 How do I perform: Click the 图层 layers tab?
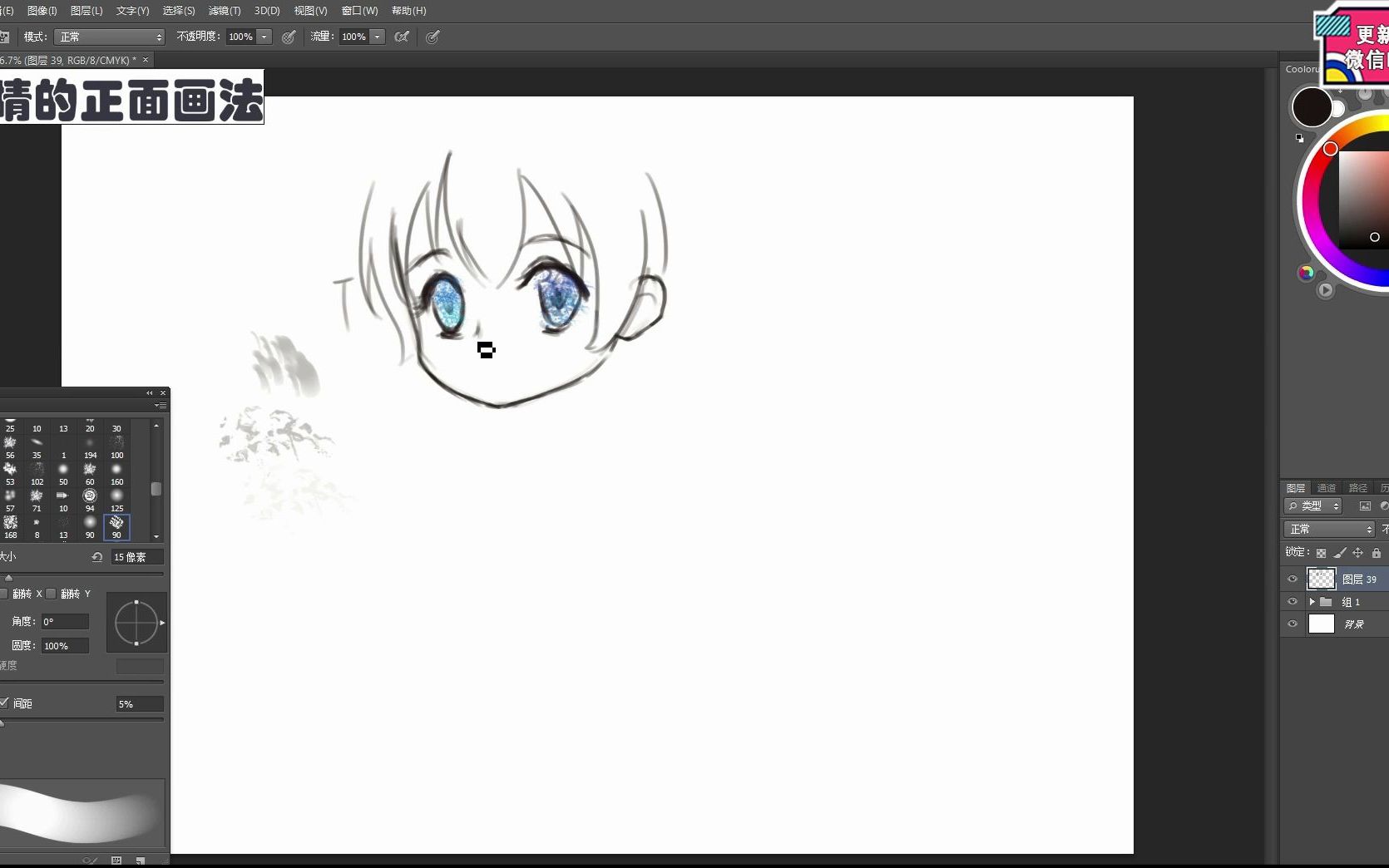[x=1296, y=488]
